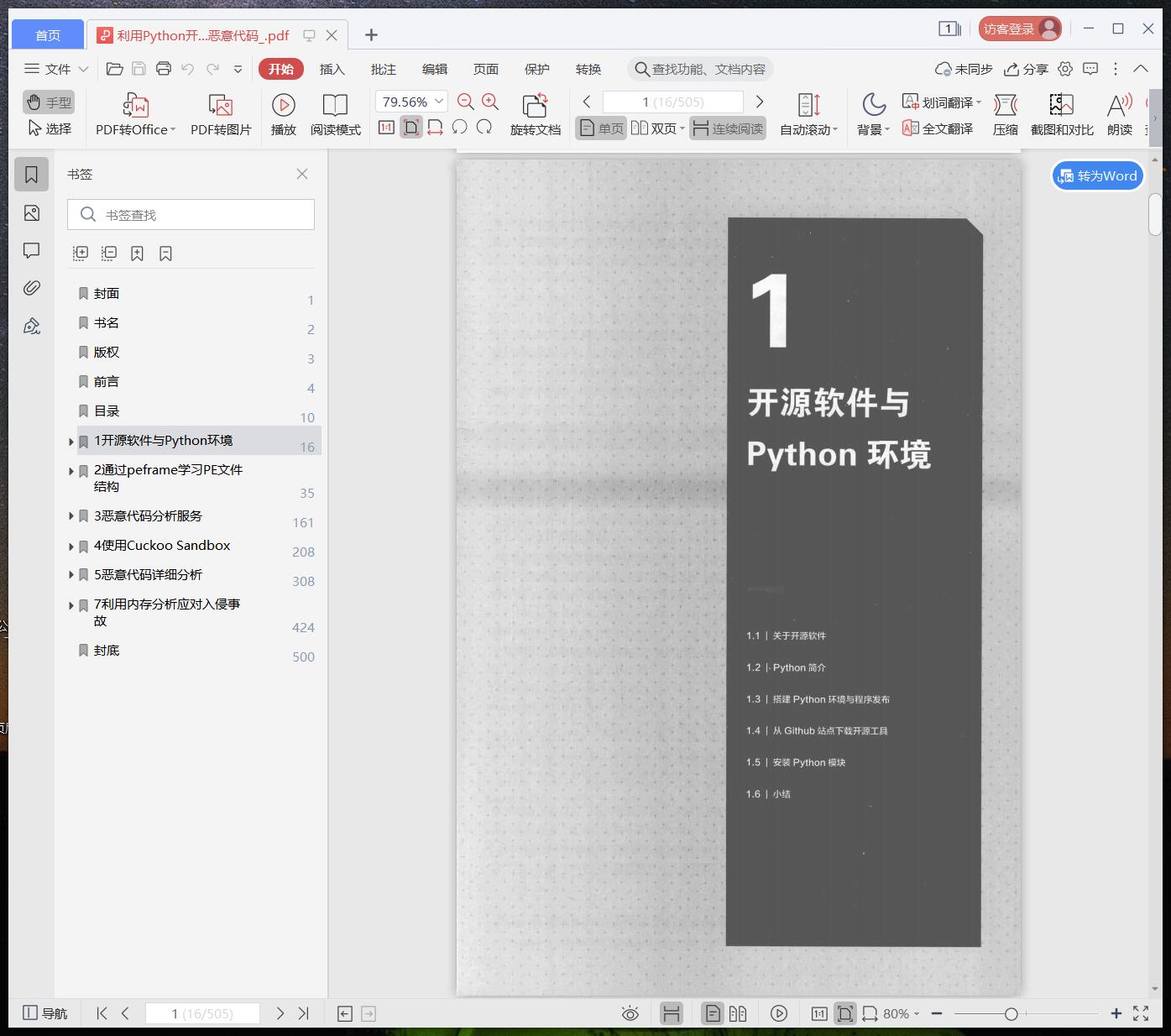Open 划词翻译 word translation option
This screenshot has width=1171, height=1036.
pyautogui.click(x=941, y=102)
